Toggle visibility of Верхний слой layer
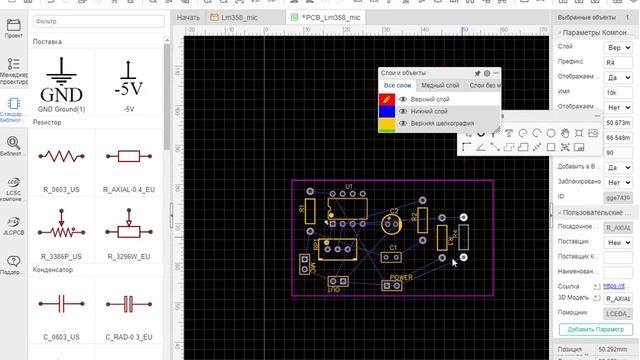 pos(403,99)
